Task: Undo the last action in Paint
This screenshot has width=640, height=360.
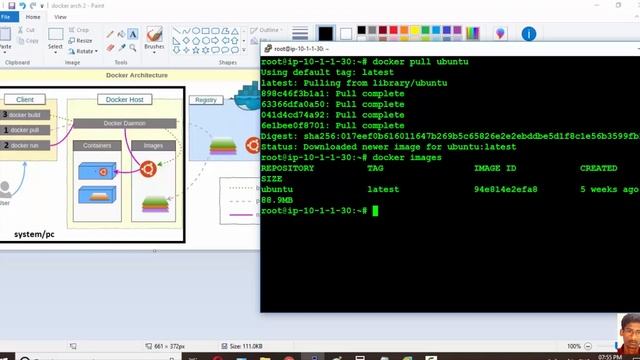Action: [x=22, y=6]
